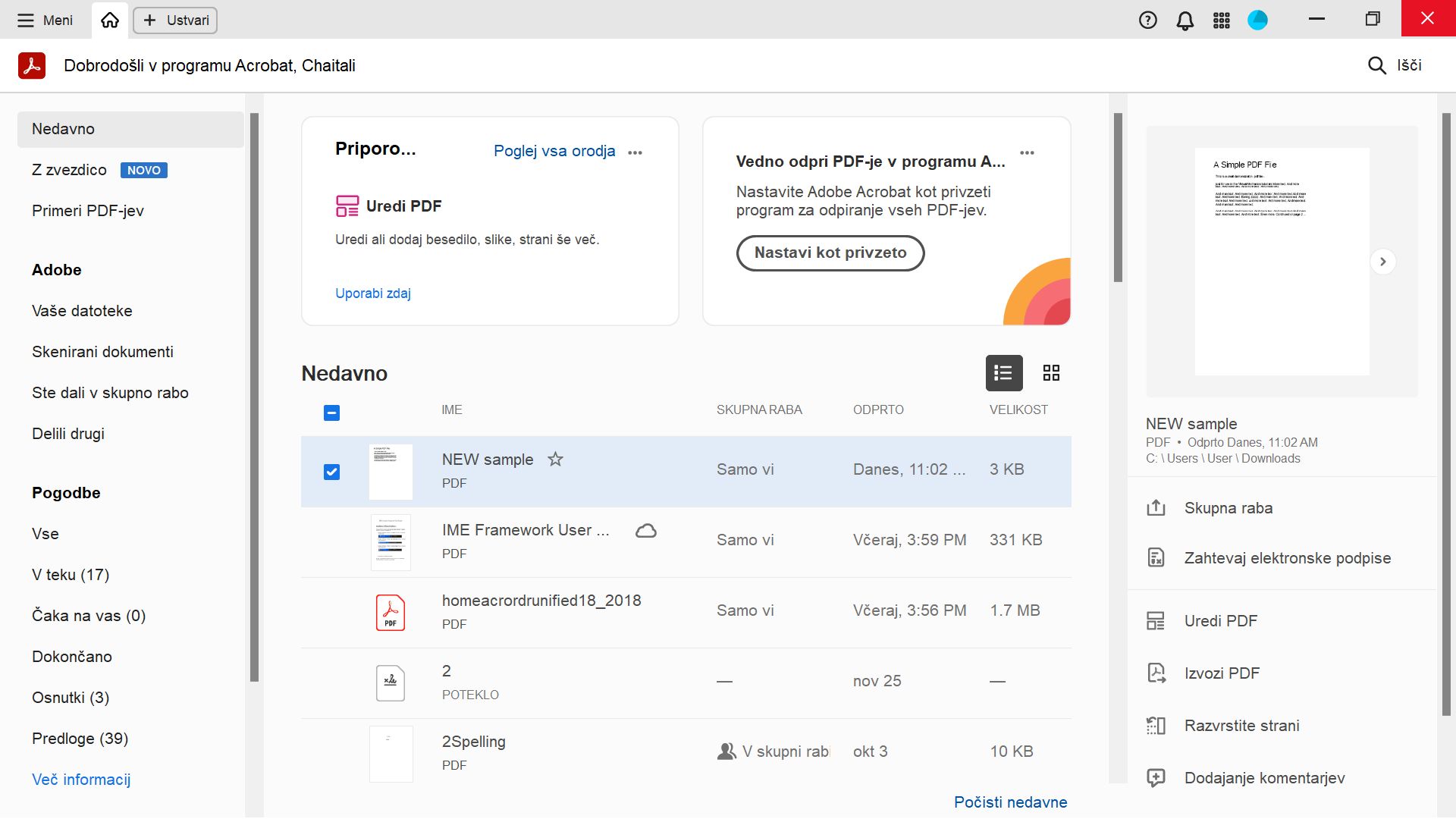The width and height of the screenshot is (1456, 819).
Task: Open Razvrstite strani tool
Action: (1241, 726)
